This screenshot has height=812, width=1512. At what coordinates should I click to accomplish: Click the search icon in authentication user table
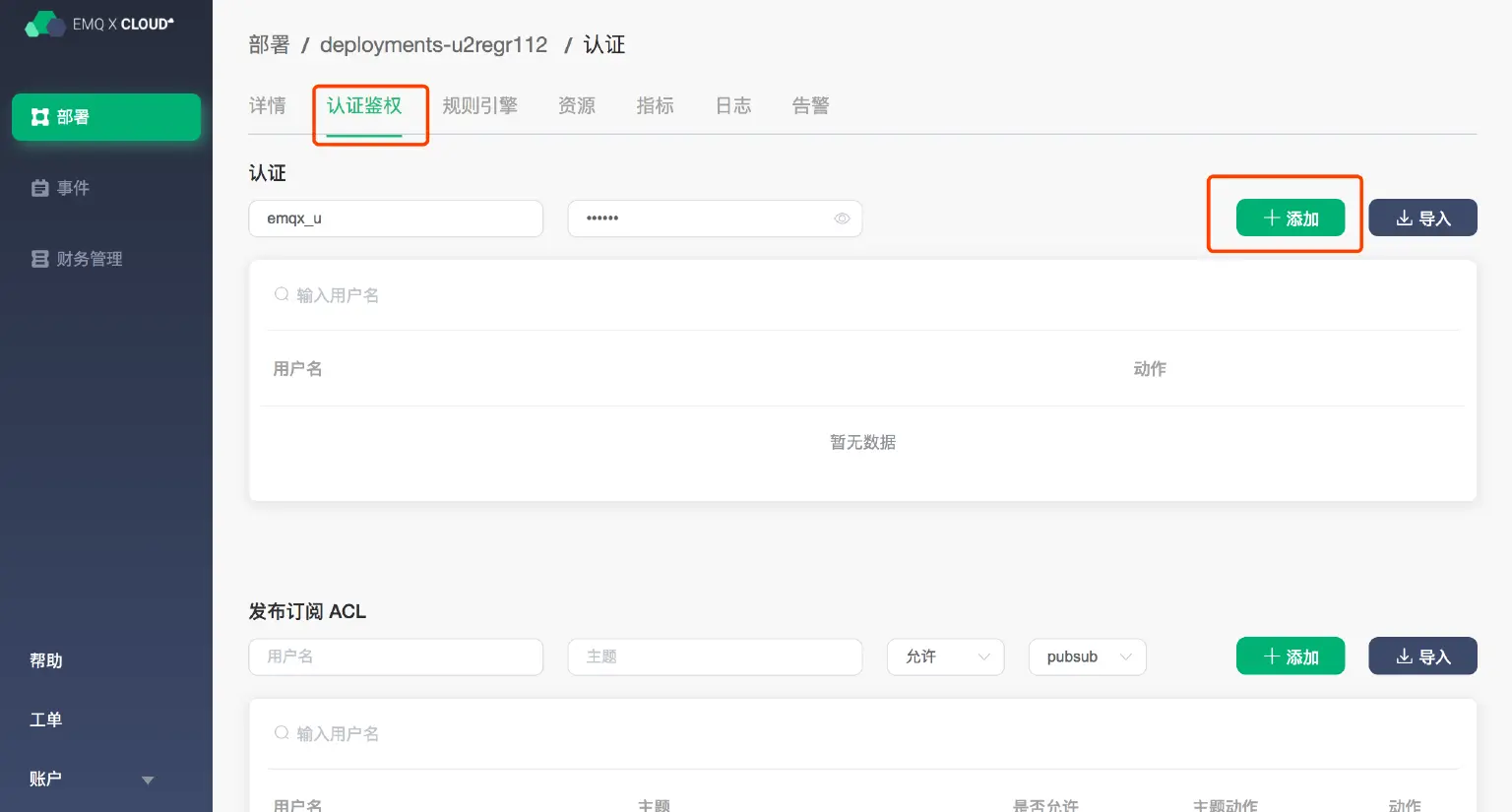point(282,294)
